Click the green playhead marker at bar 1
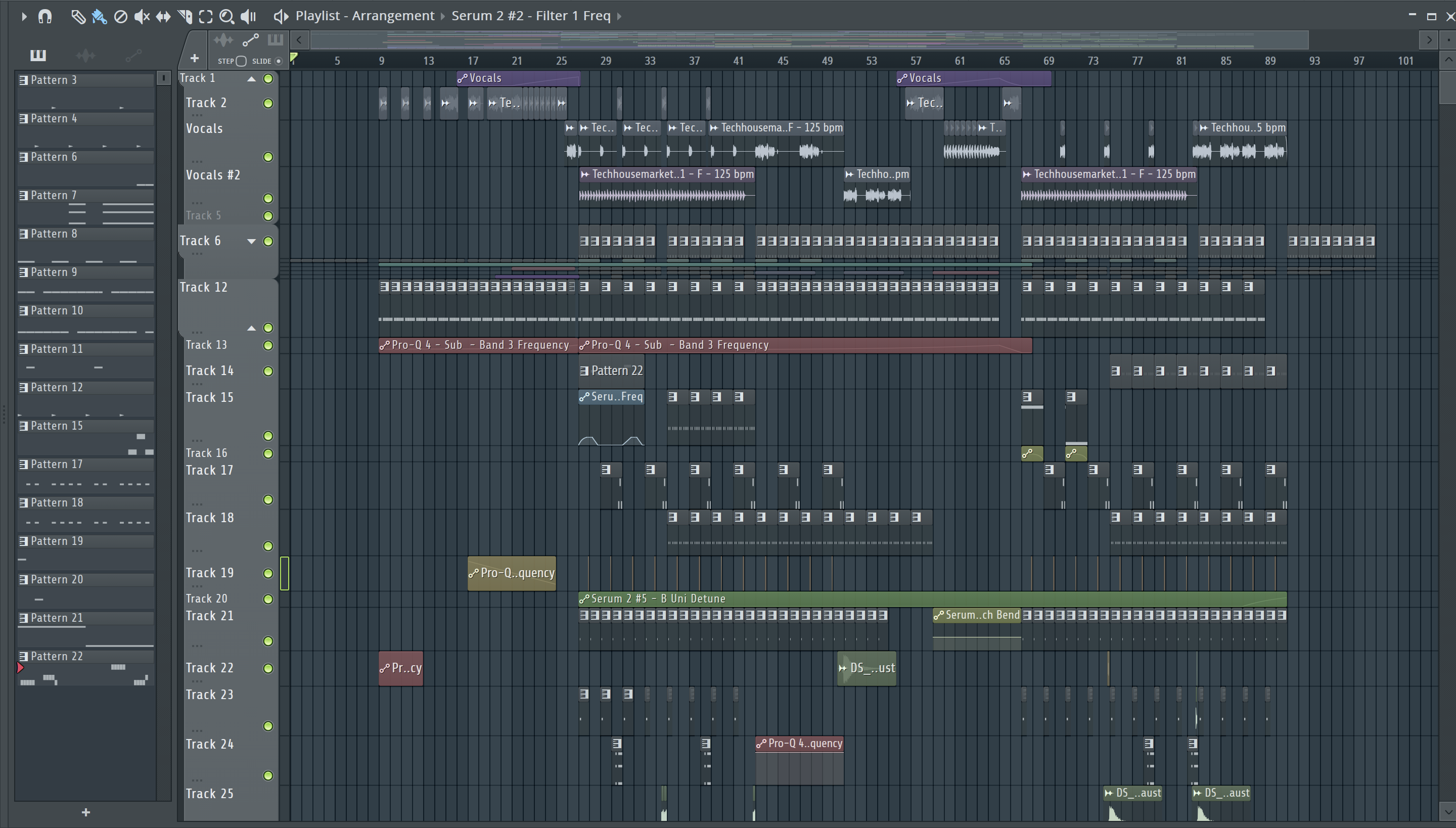Image resolution: width=1456 pixels, height=828 pixels. coord(294,58)
